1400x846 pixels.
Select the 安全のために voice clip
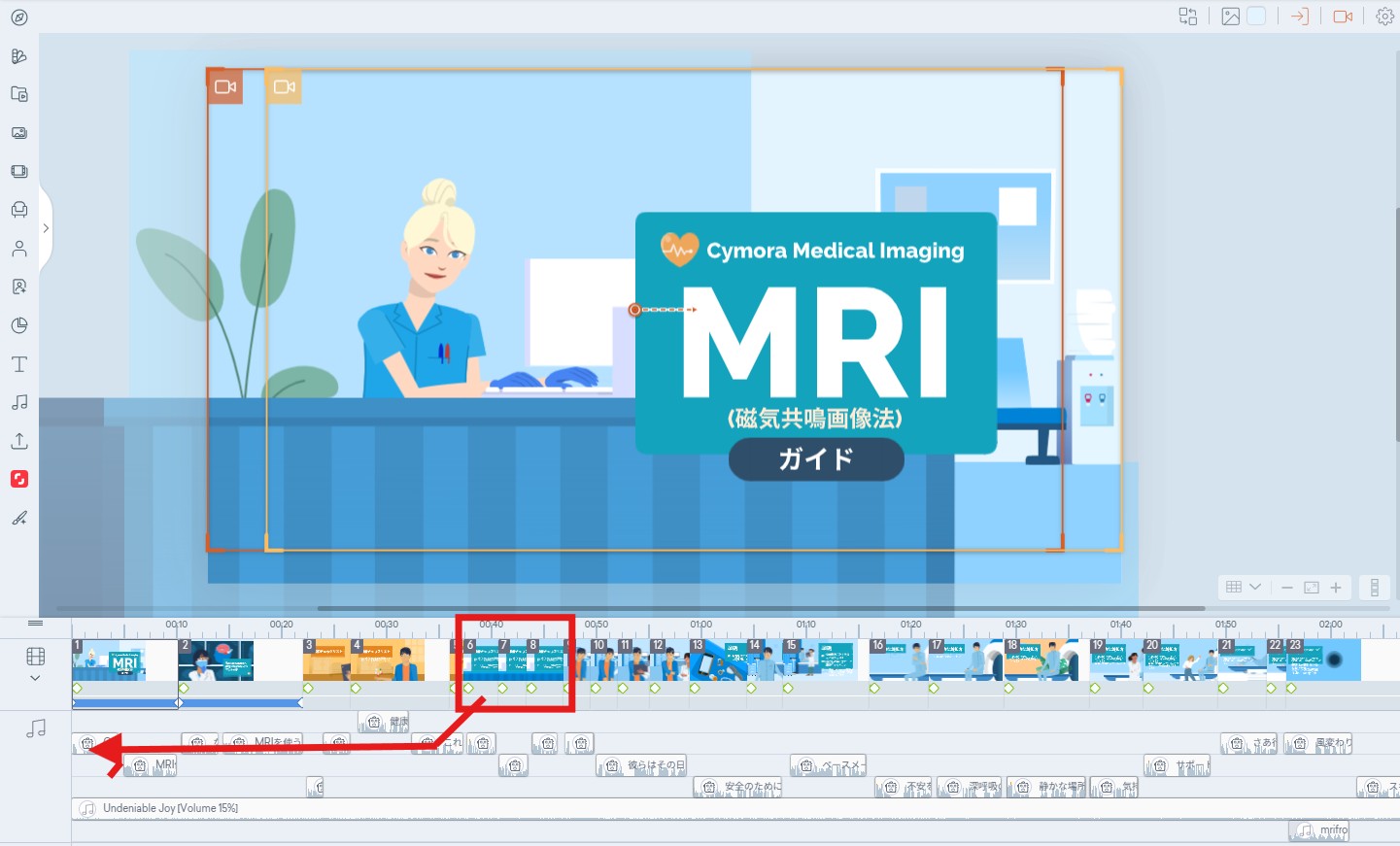(737, 787)
